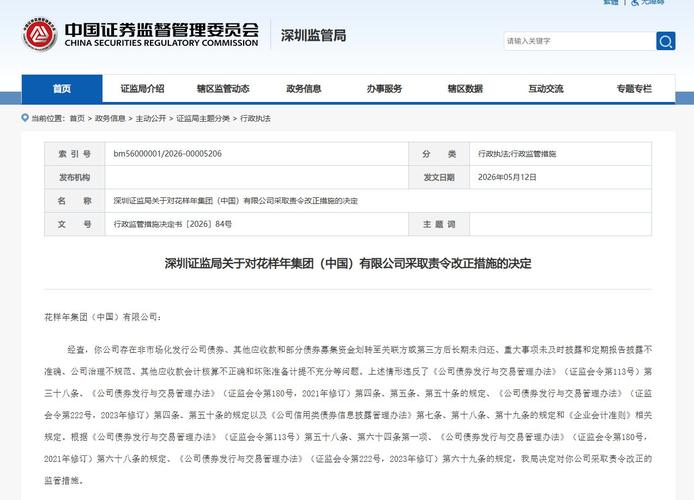694x500 pixels.
Task: Click the 中国证券监督管理委员会 title text
Action: point(162,30)
